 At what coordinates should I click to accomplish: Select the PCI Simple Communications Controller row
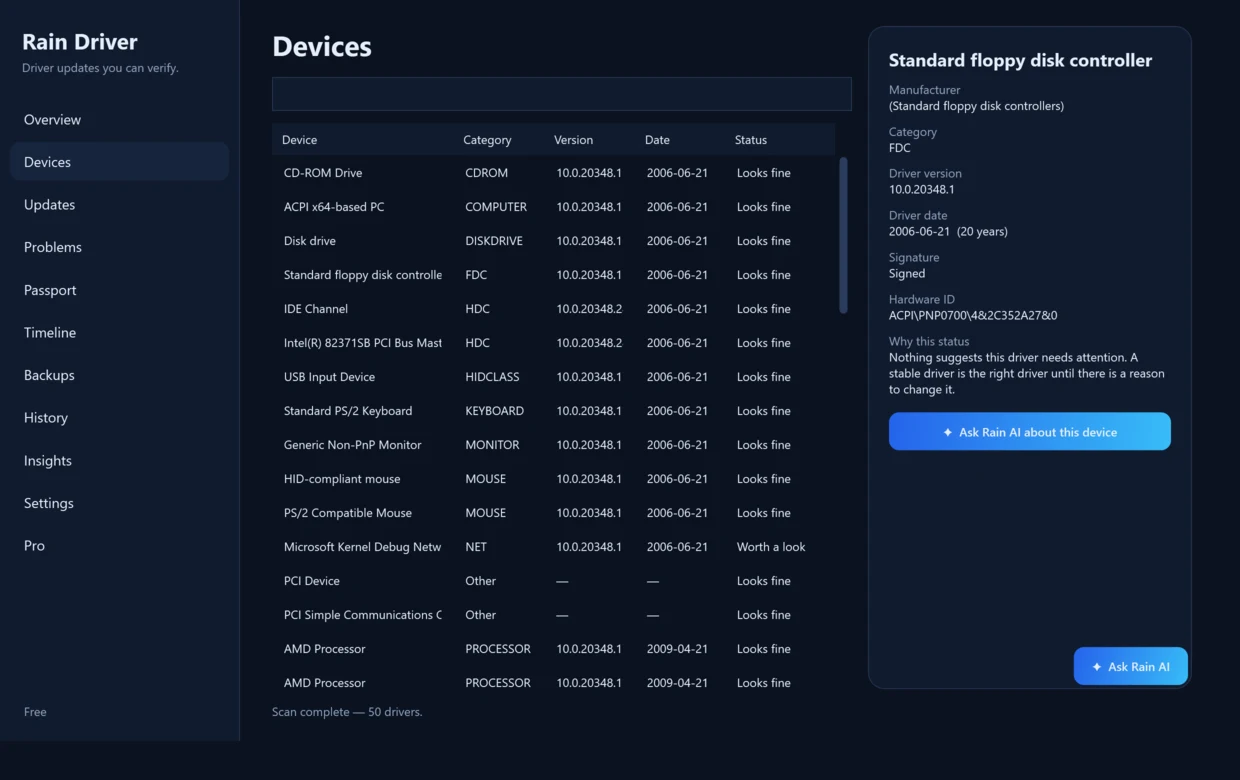pyautogui.click(x=553, y=615)
